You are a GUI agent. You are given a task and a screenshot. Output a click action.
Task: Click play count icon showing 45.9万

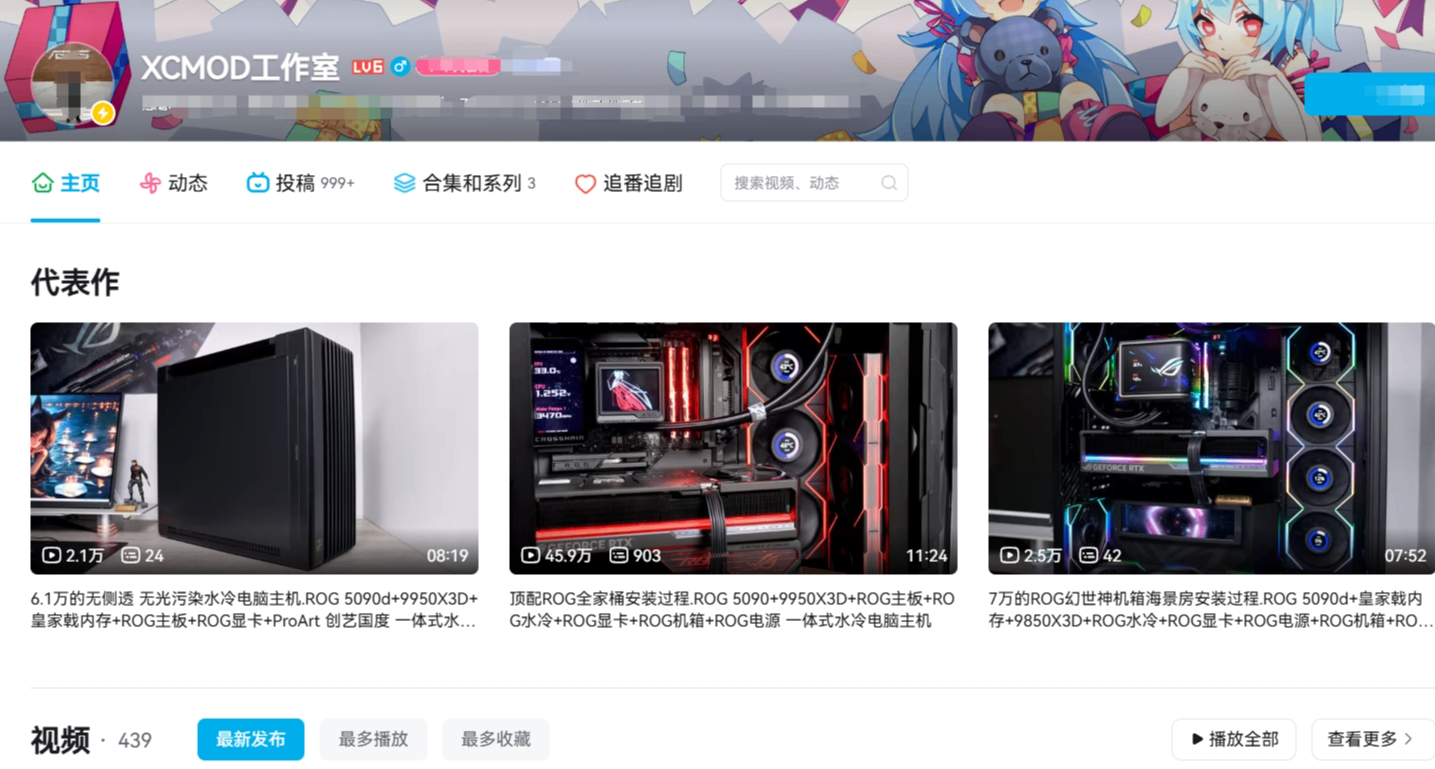click(x=531, y=555)
